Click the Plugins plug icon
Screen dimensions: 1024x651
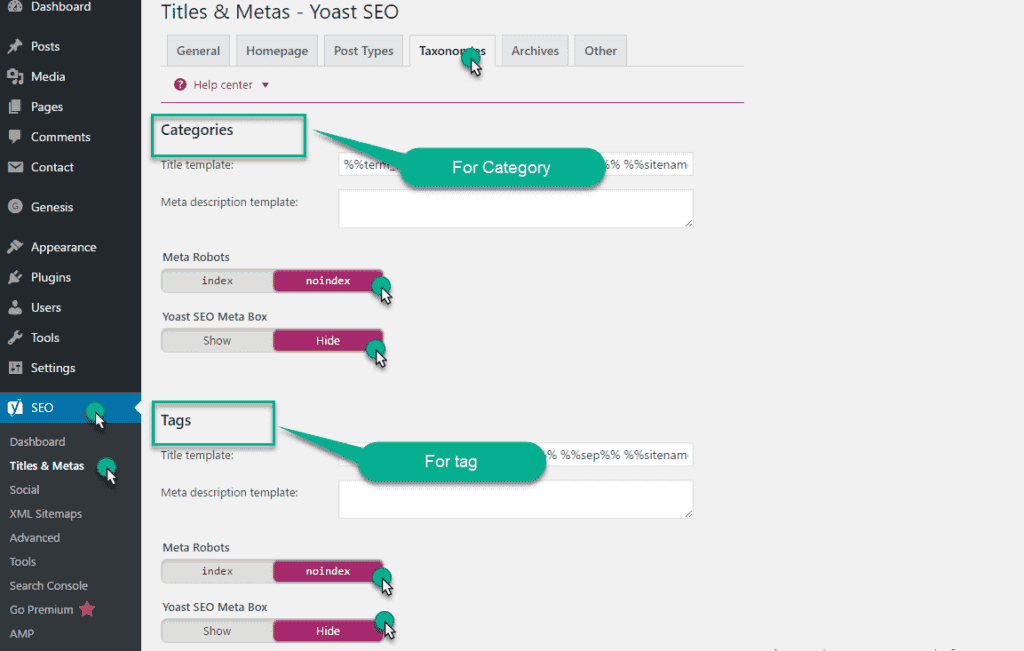click(15, 278)
